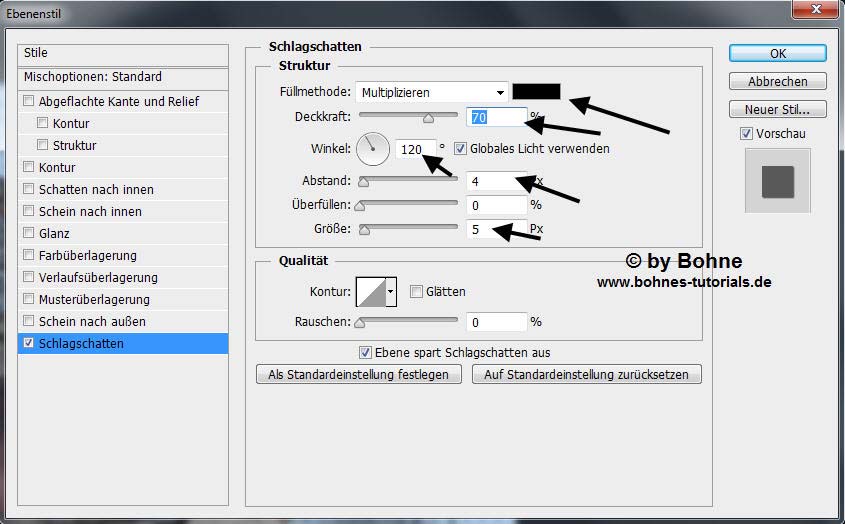Screen dimensions: 845x524
Task: Click the Abstand slider handle
Action: tap(364, 182)
